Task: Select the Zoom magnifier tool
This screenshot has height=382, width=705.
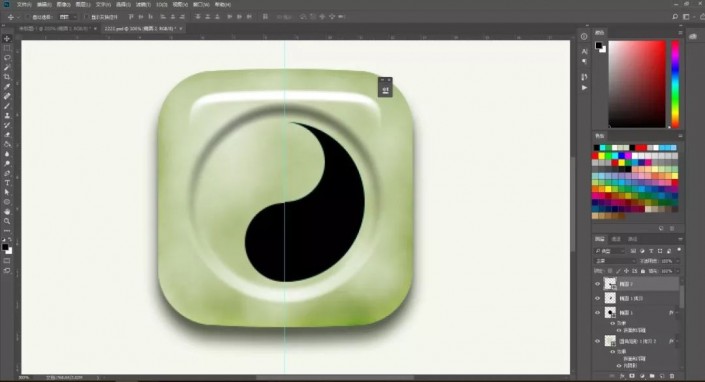Action: [7, 221]
